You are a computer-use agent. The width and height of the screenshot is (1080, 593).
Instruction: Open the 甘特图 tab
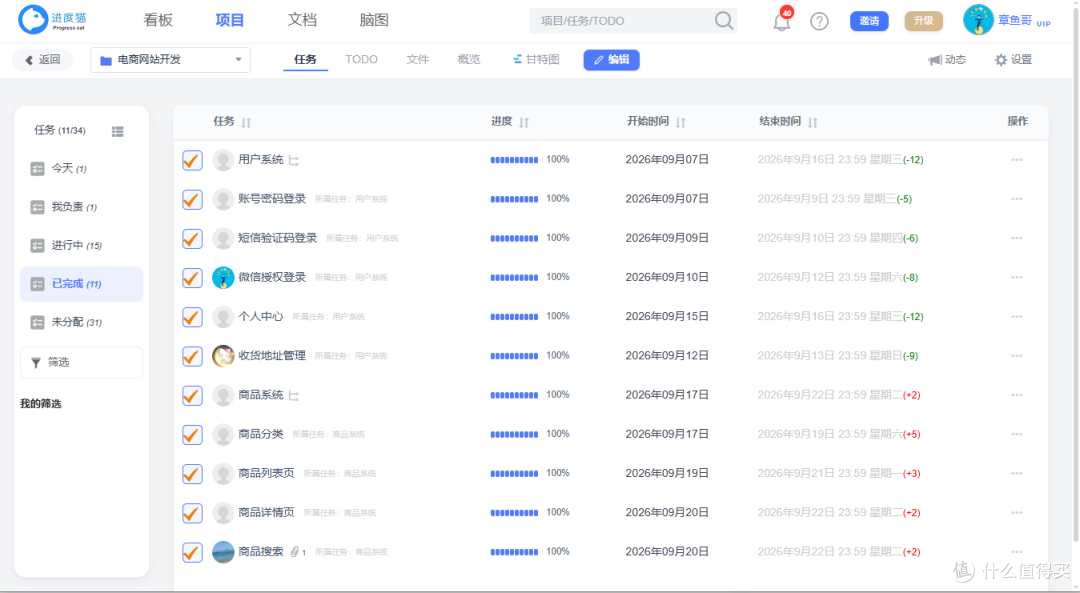536,59
